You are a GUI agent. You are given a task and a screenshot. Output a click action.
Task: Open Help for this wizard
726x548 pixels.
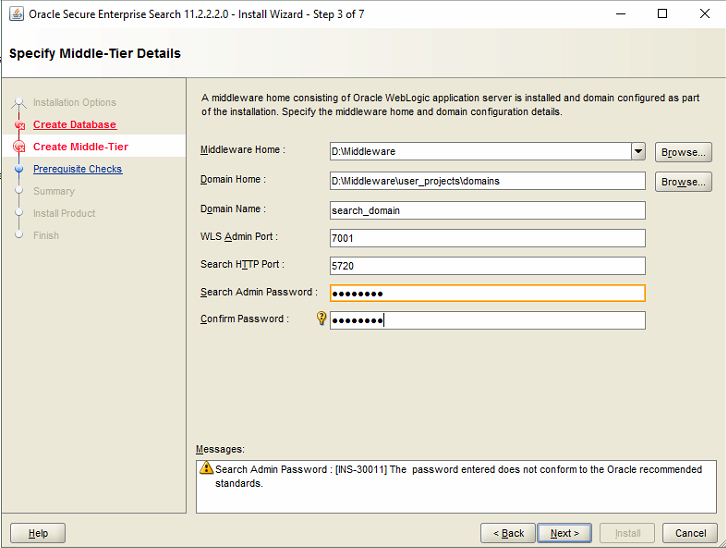[x=38, y=533]
